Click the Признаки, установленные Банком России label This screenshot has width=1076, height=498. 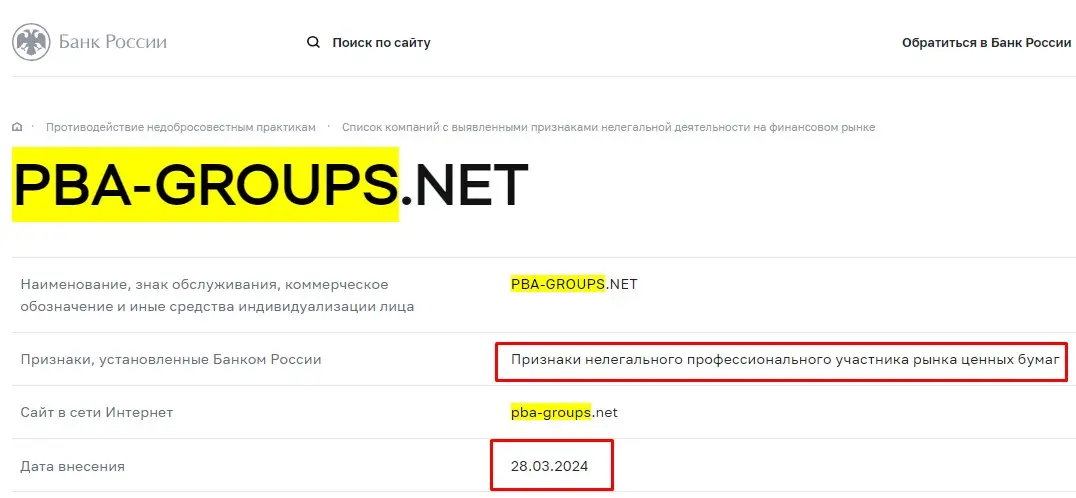click(x=171, y=359)
